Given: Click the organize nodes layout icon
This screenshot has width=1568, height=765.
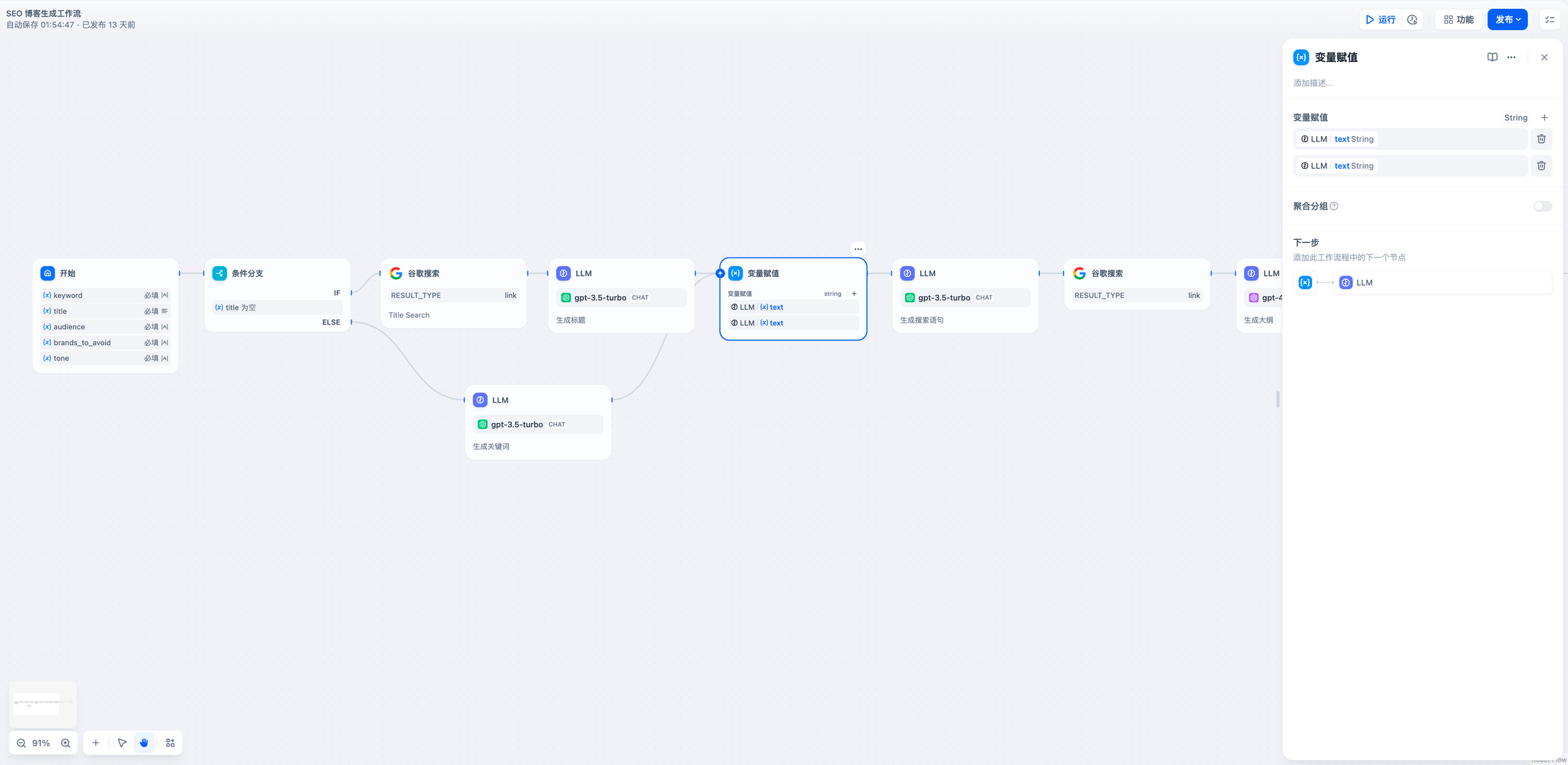Looking at the screenshot, I should (170, 743).
